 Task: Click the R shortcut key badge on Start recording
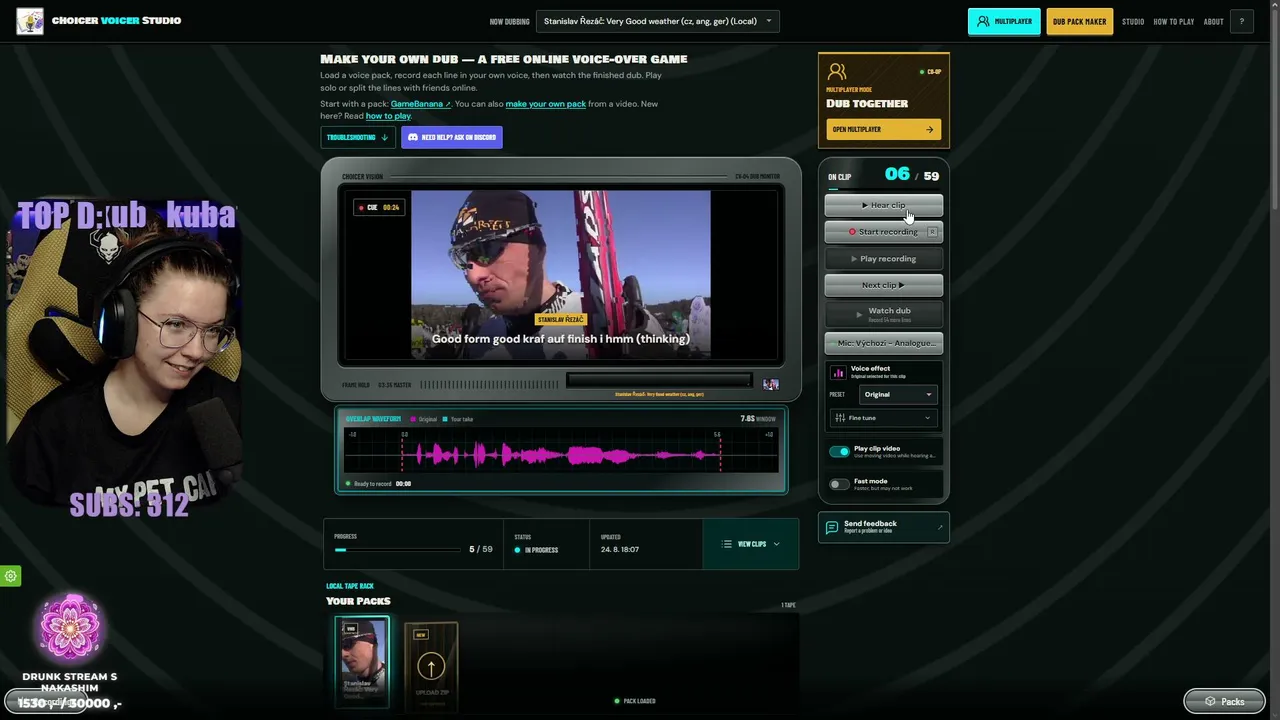click(932, 231)
